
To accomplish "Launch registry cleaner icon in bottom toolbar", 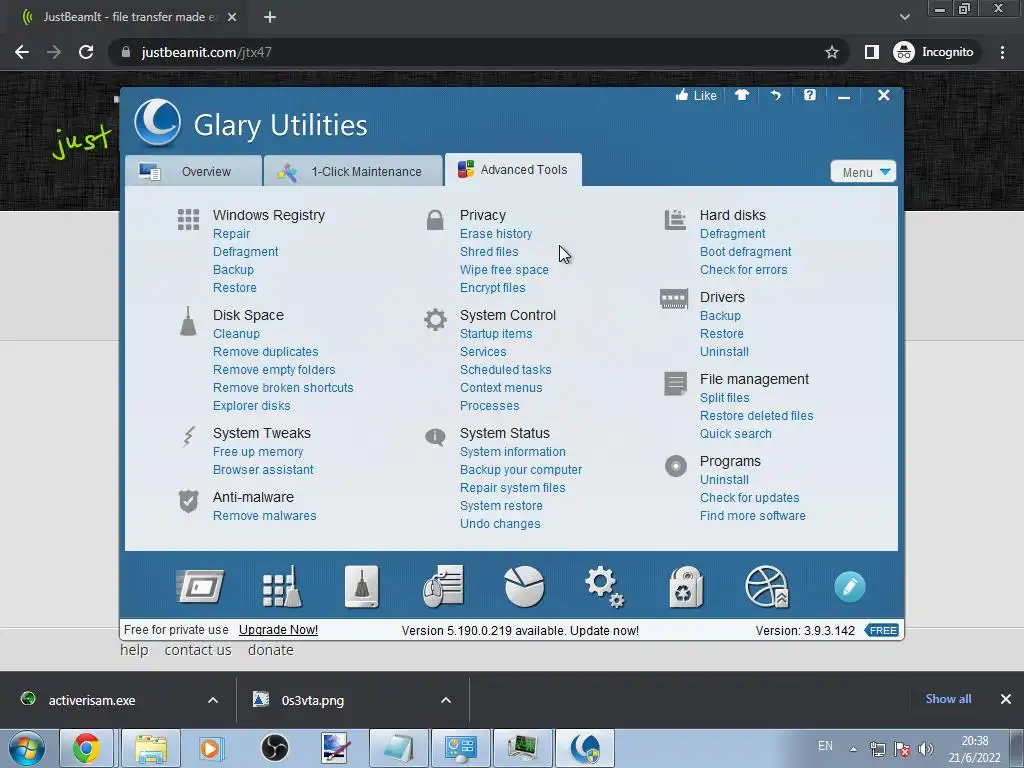I will [x=282, y=586].
